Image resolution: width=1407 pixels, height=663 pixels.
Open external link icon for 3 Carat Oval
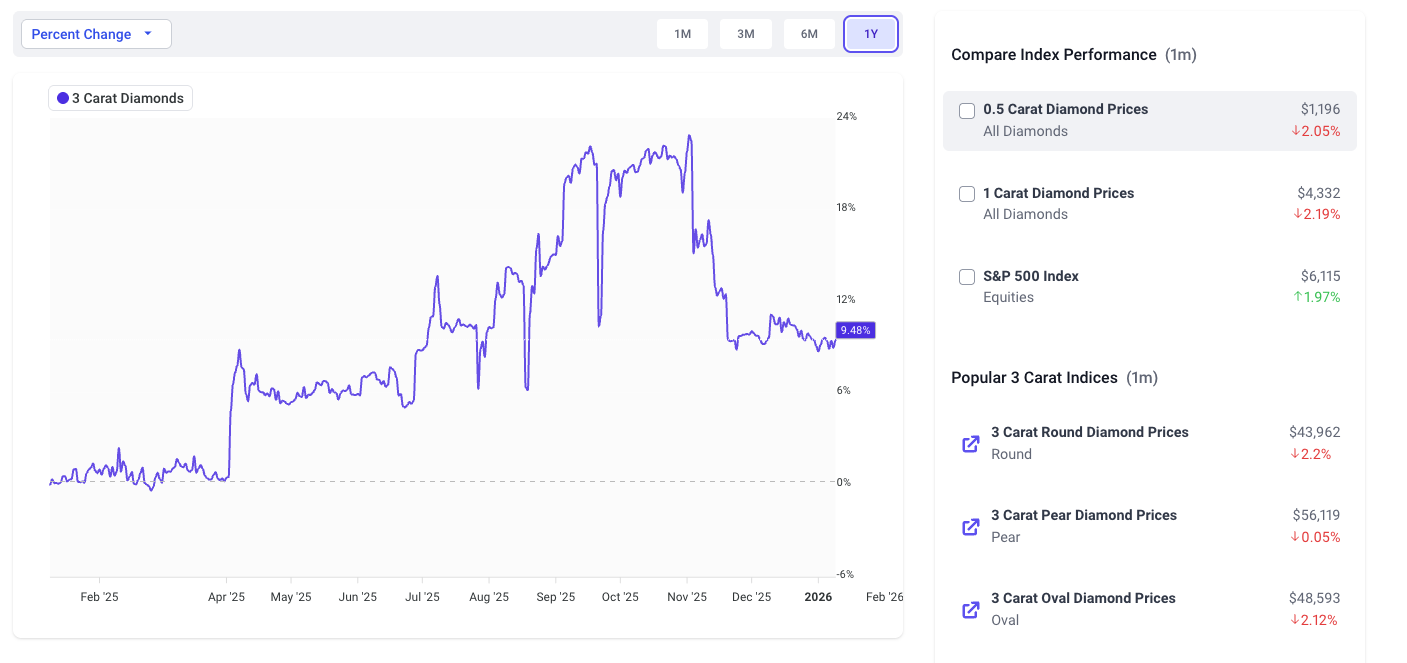[970, 609]
